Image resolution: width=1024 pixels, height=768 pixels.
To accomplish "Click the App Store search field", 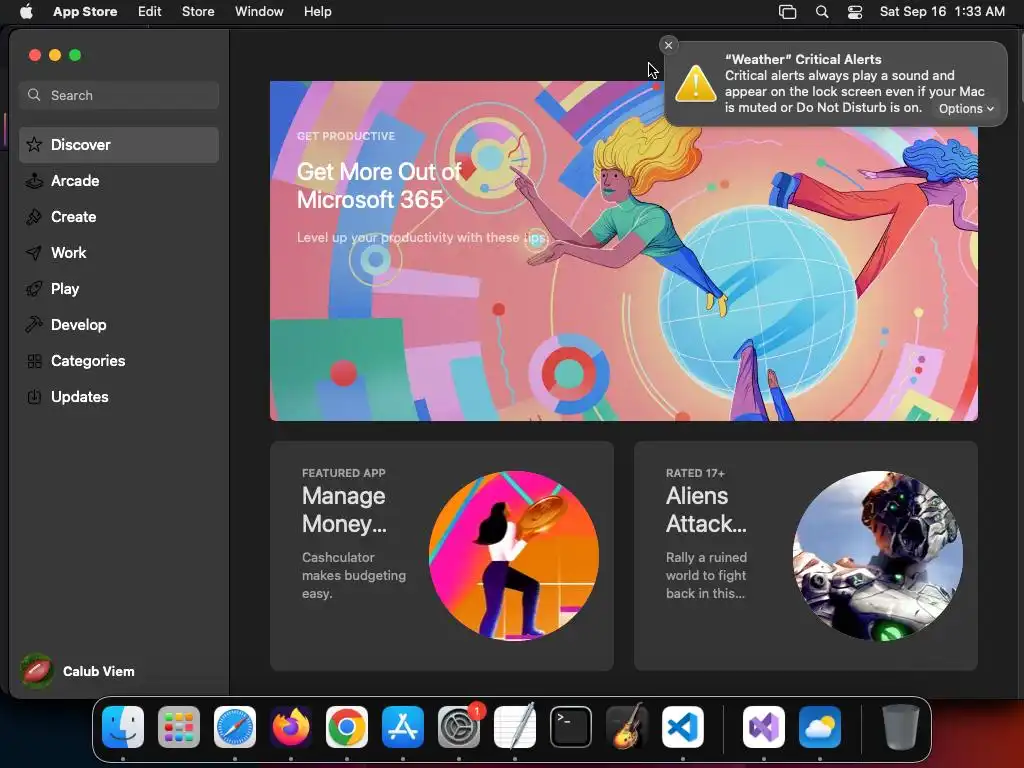I will (x=119, y=95).
